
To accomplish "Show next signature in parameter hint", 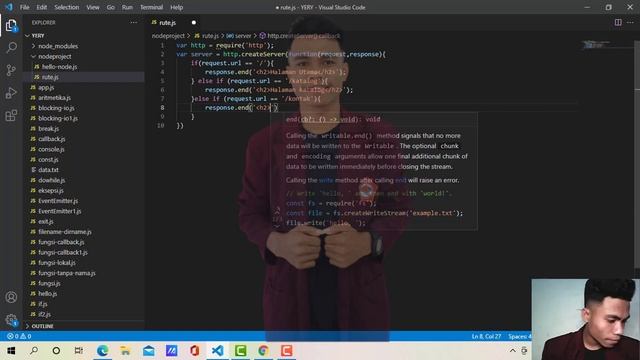I will [277, 226].
